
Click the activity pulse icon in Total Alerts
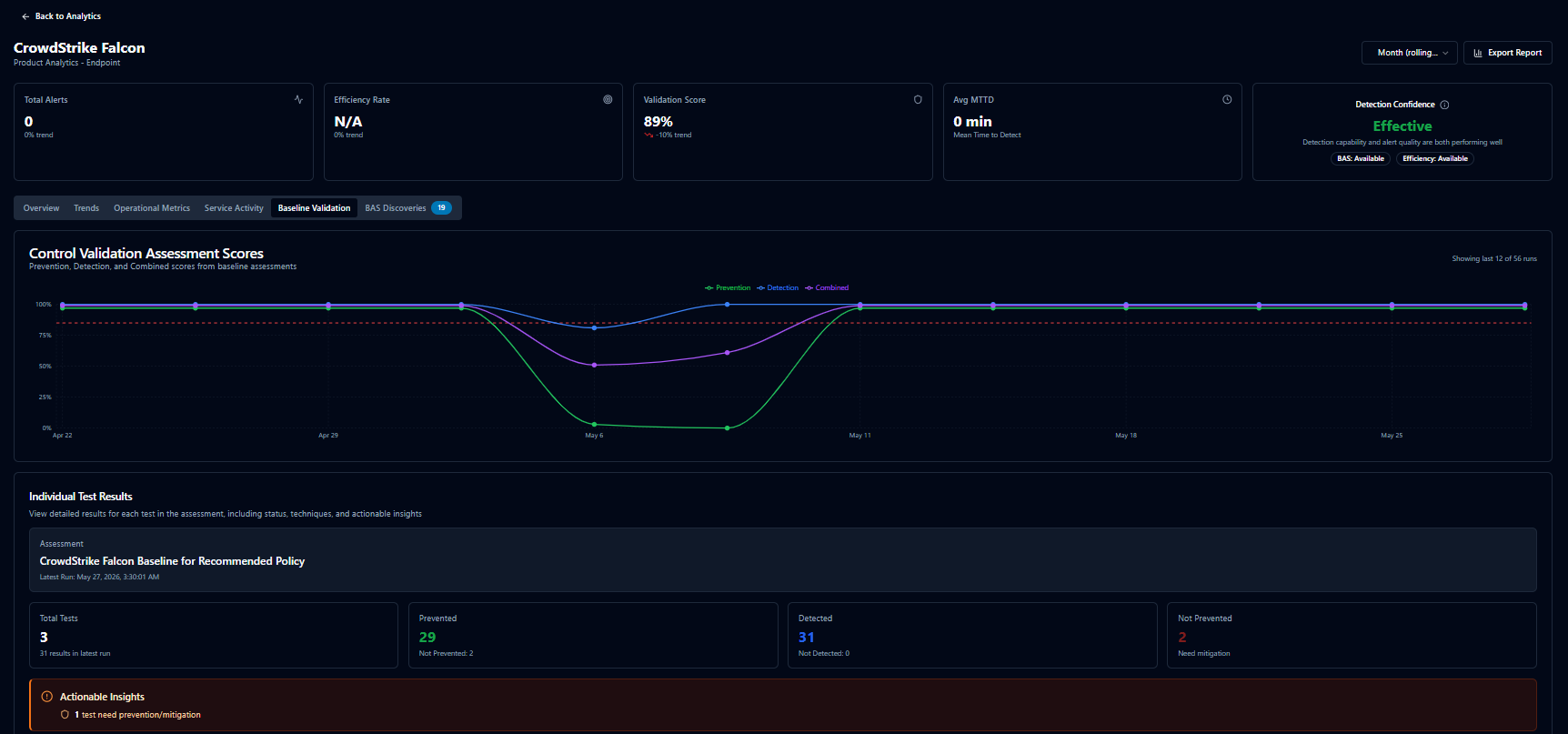[x=298, y=99]
